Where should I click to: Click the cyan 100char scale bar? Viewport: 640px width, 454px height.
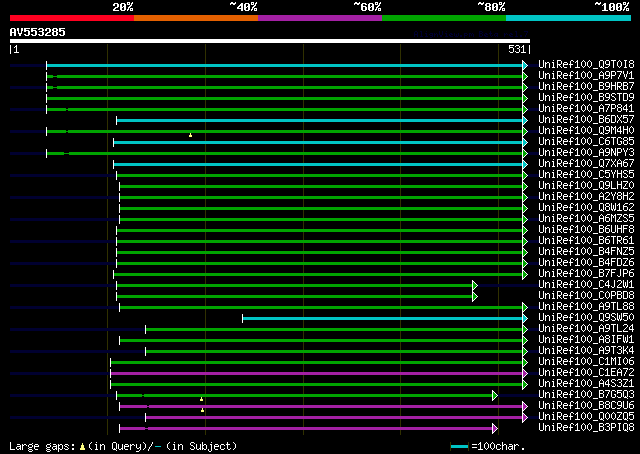(459, 447)
